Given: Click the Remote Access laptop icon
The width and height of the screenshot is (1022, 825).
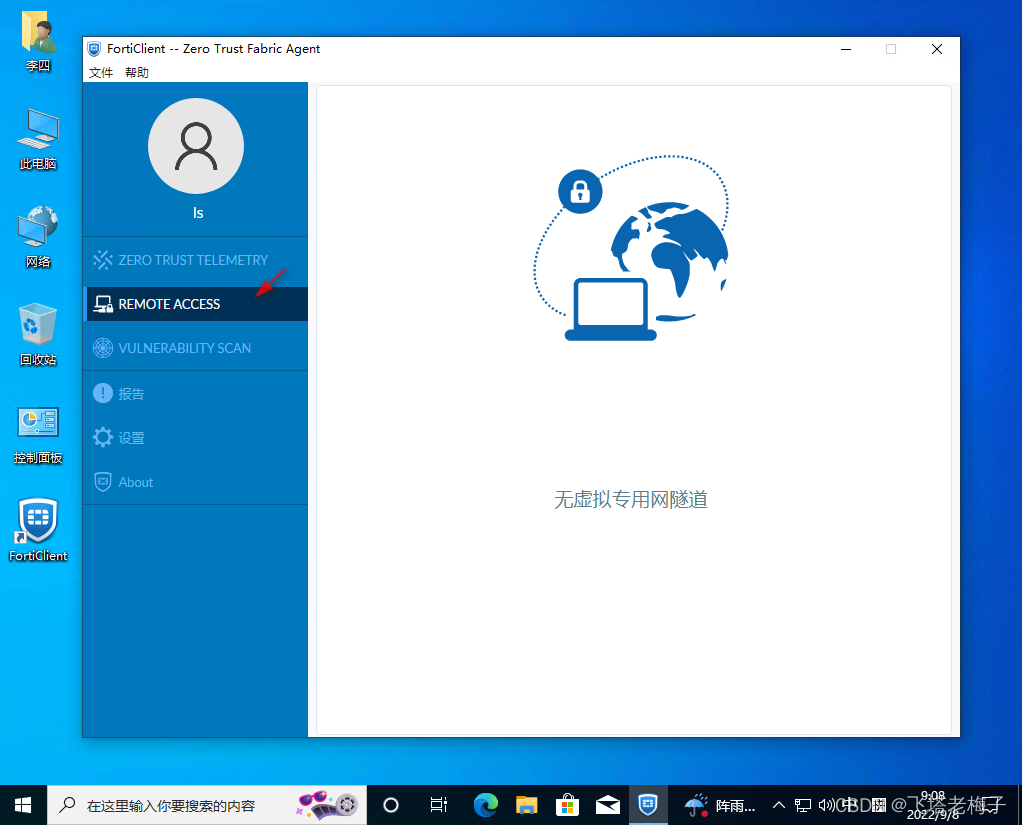Looking at the screenshot, I should point(103,304).
